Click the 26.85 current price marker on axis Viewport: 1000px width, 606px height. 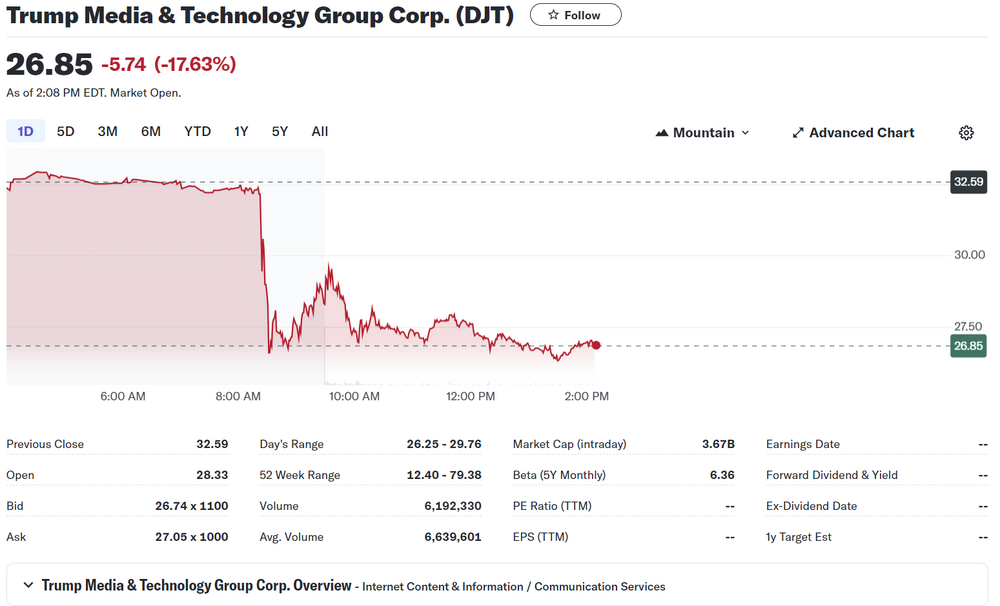[x=968, y=346]
